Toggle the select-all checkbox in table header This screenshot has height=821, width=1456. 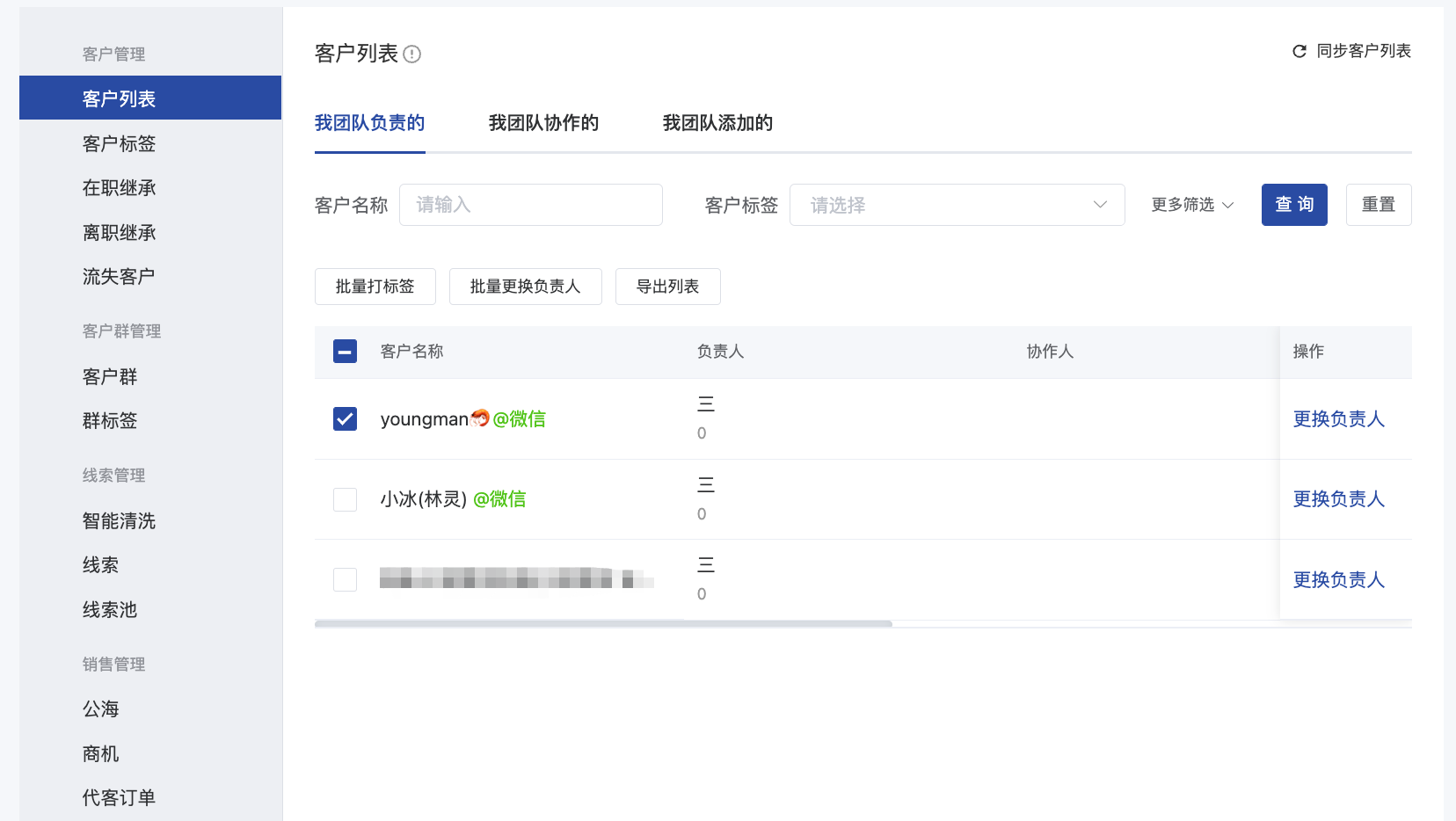point(345,352)
